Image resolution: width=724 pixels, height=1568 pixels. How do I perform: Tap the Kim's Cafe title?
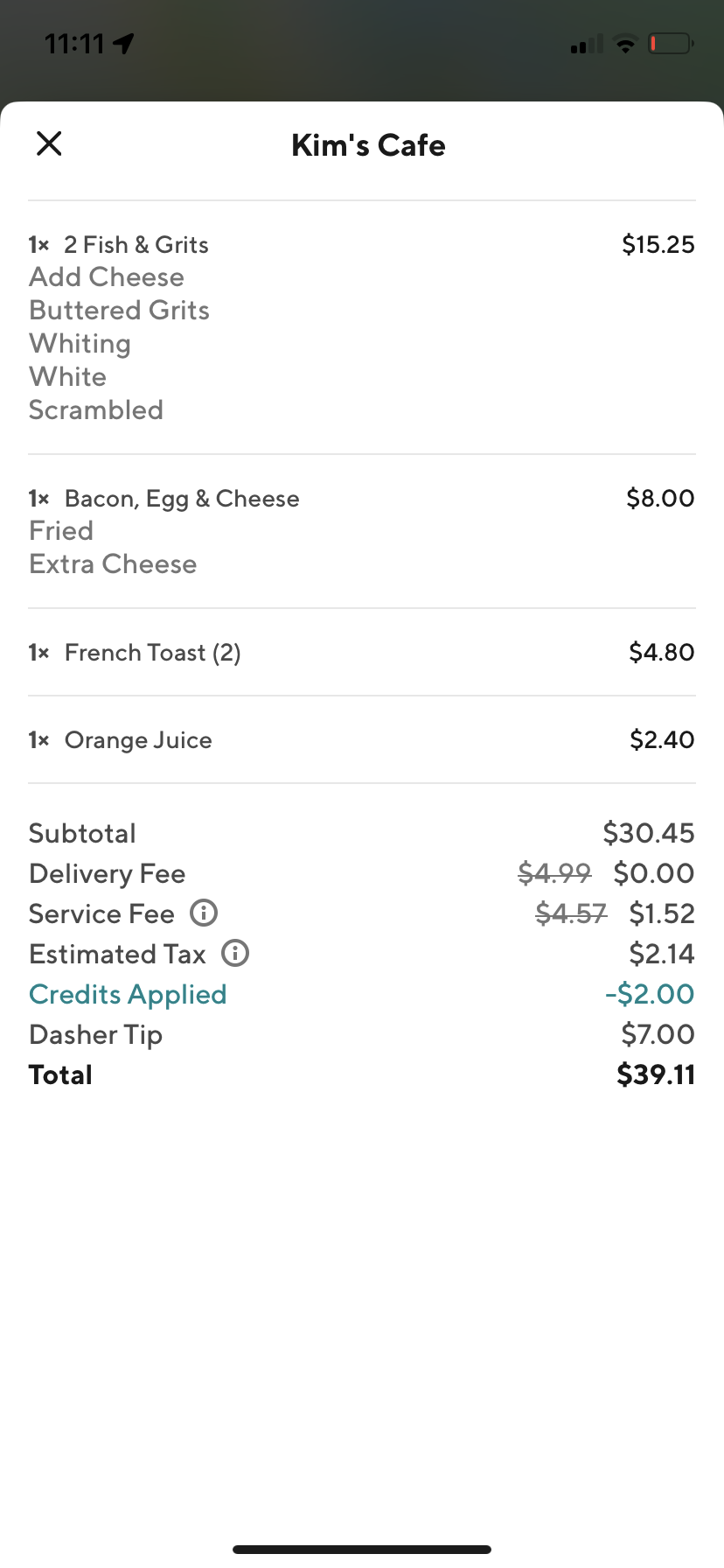pyautogui.click(x=368, y=145)
